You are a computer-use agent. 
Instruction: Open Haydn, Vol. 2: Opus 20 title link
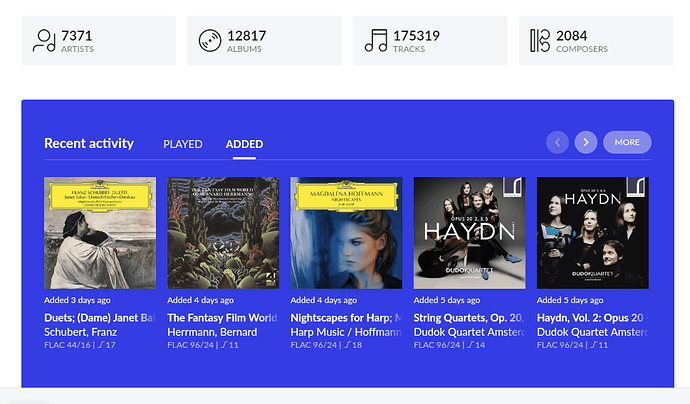(593, 318)
